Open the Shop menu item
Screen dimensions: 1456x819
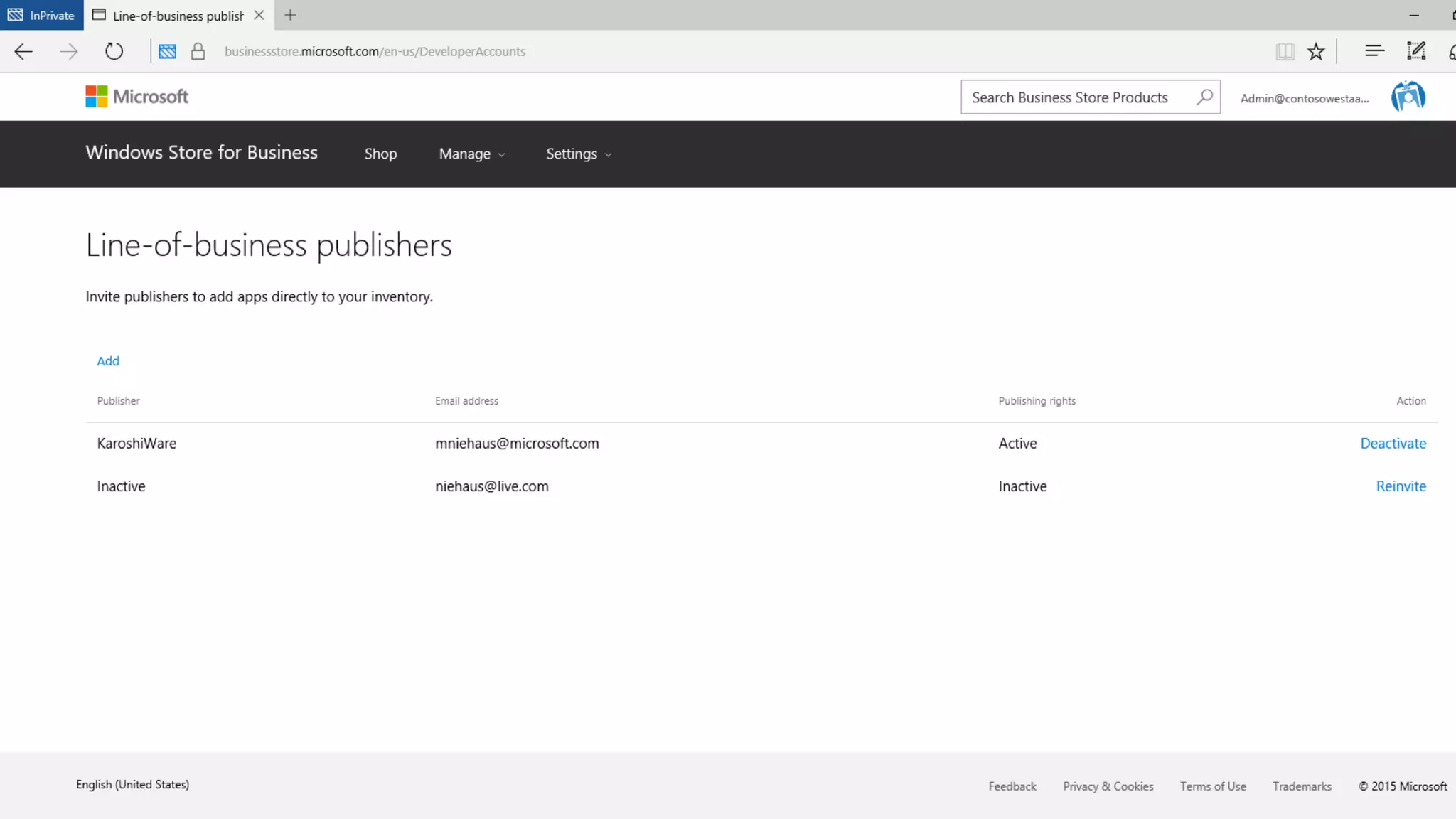point(380,154)
